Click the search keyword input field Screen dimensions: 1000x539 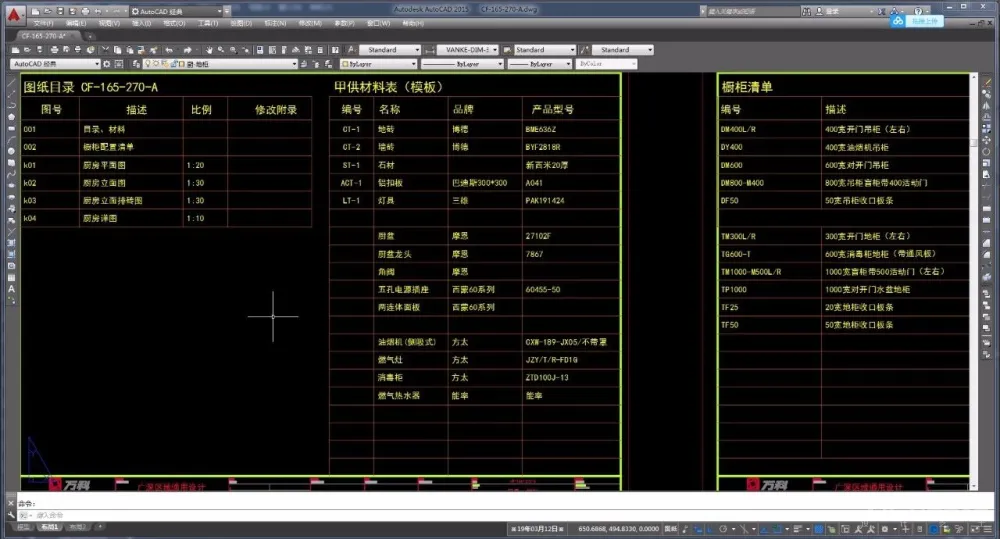tap(753, 11)
